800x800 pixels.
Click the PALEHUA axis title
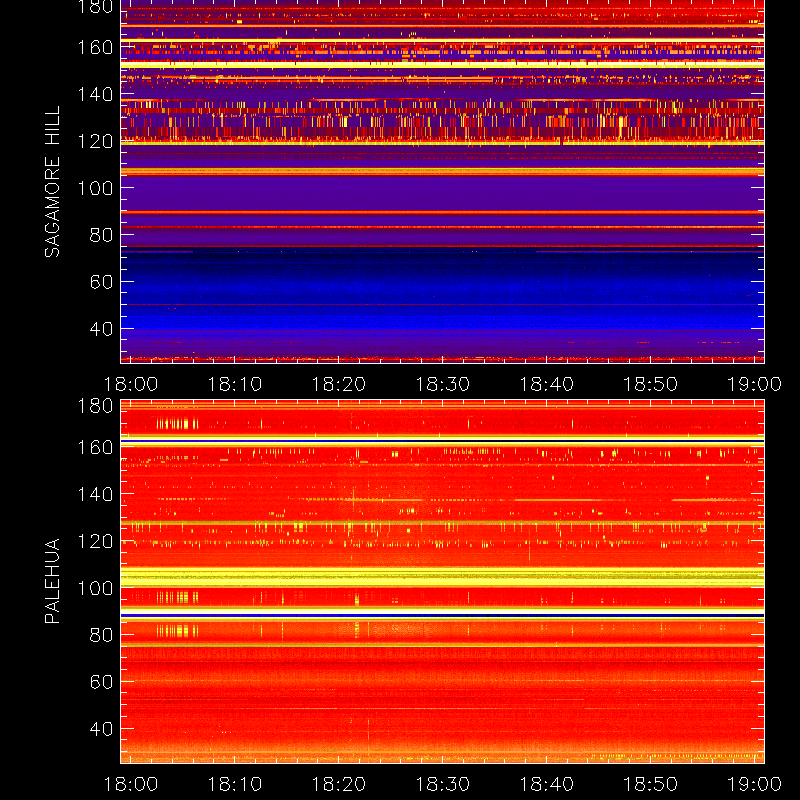[52, 581]
